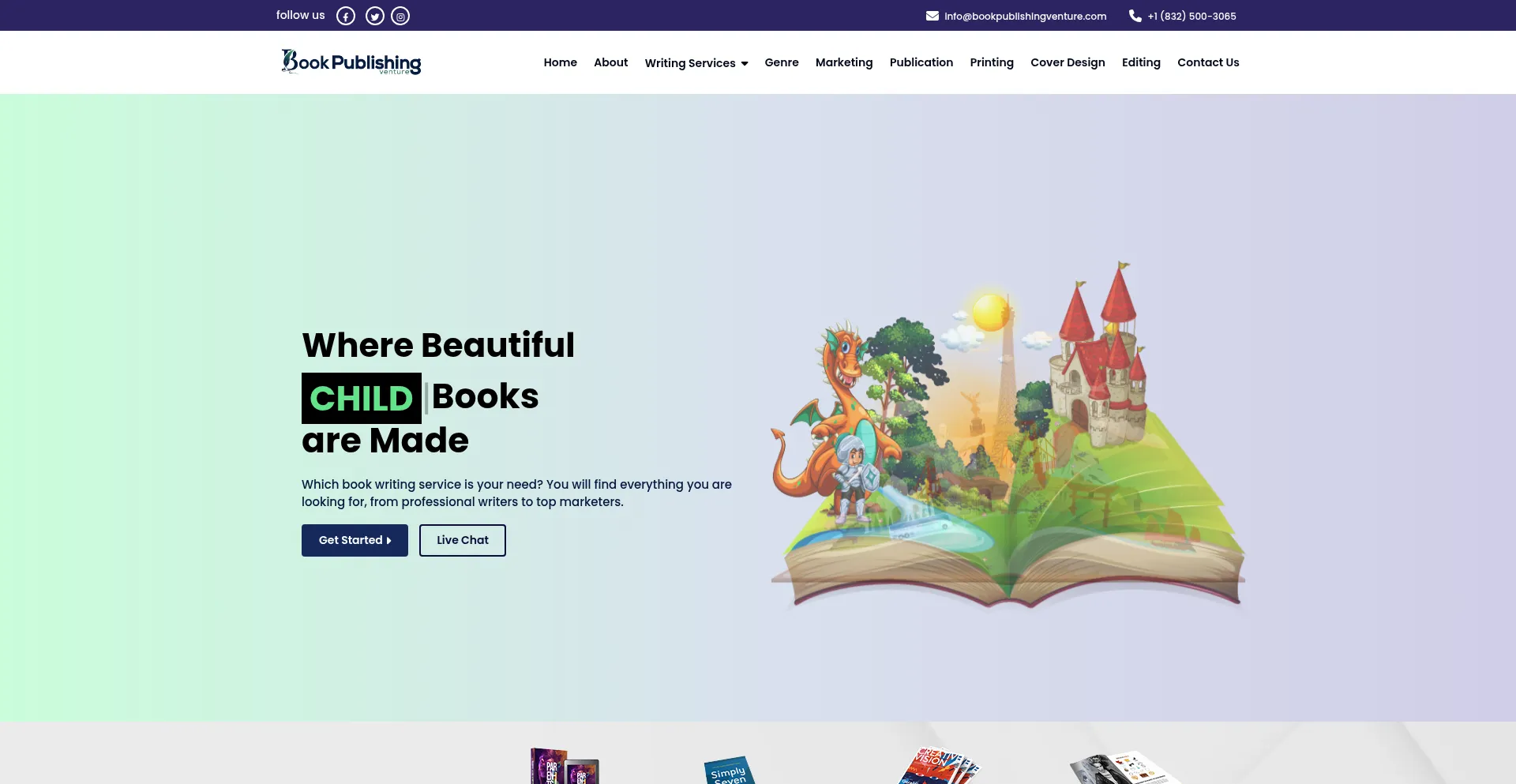Call the +1 (832) 500-3065 number link
The width and height of the screenshot is (1516, 784).
click(1192, 16)
